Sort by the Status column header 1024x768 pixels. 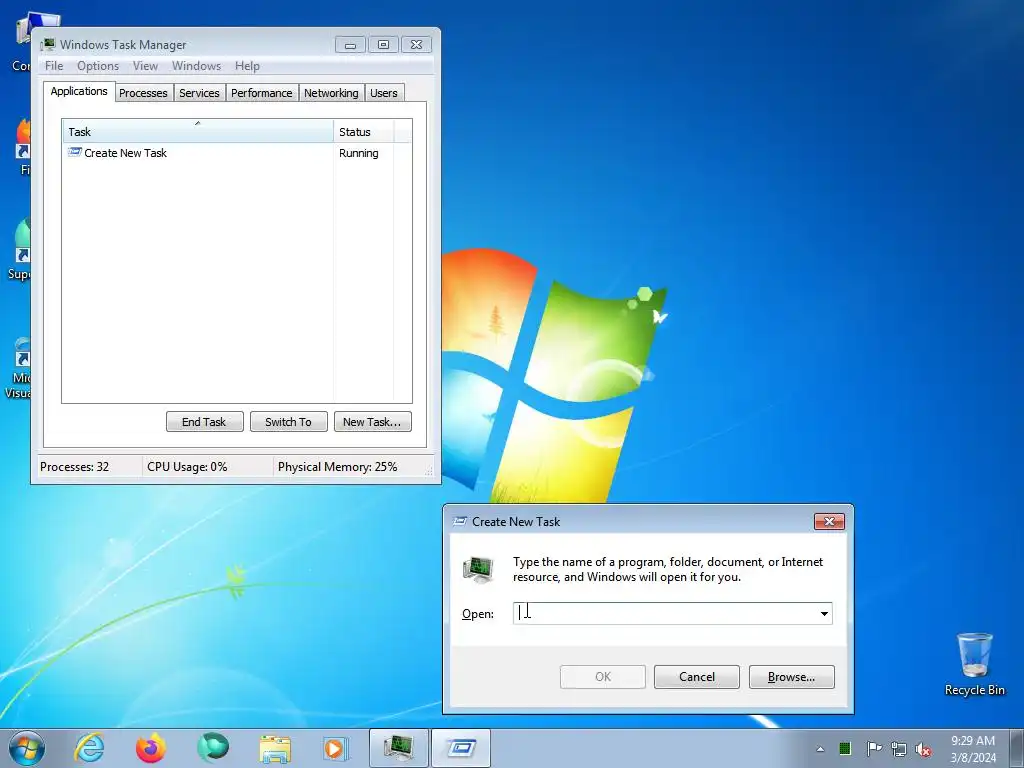tap(363, 131)
